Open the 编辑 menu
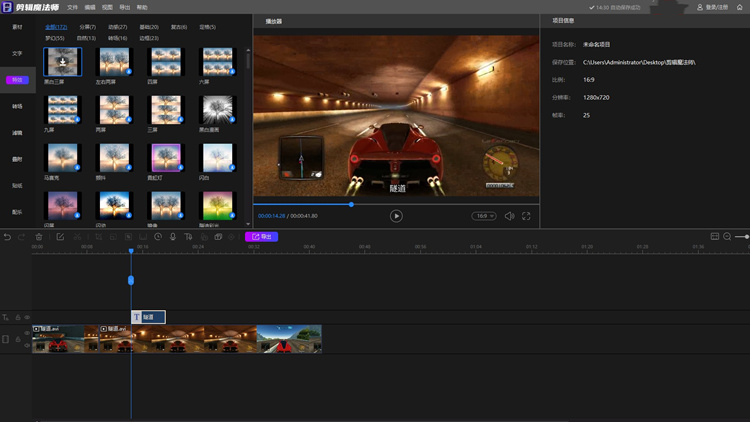The width and height of the screenshot is (750, 422). pyautogui.click(x=90, y=8)
